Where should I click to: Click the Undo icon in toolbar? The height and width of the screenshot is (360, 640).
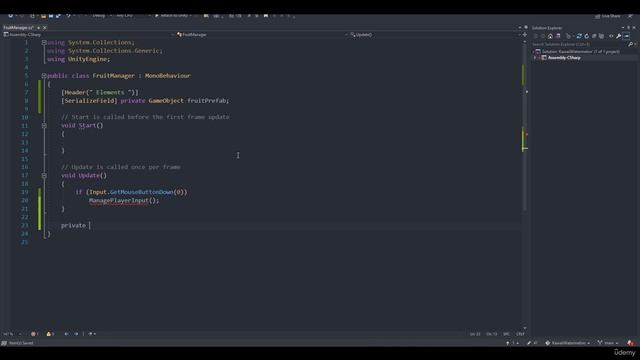69,16
